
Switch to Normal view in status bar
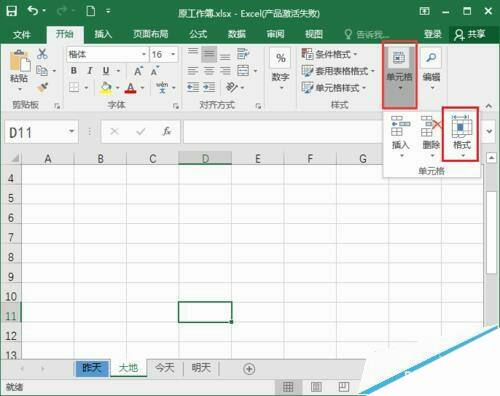click(288, 387)
